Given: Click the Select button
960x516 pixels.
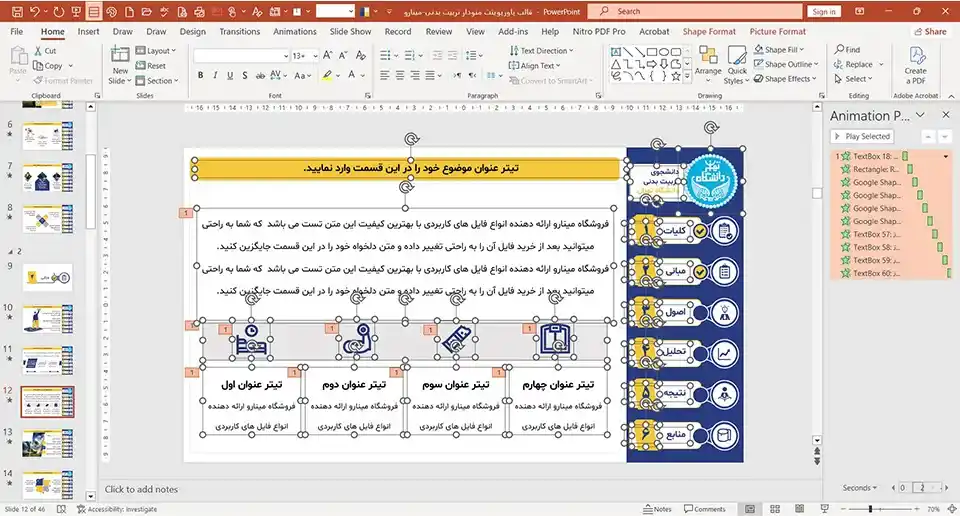Looking at the screenshot, I should pos(853,79).
